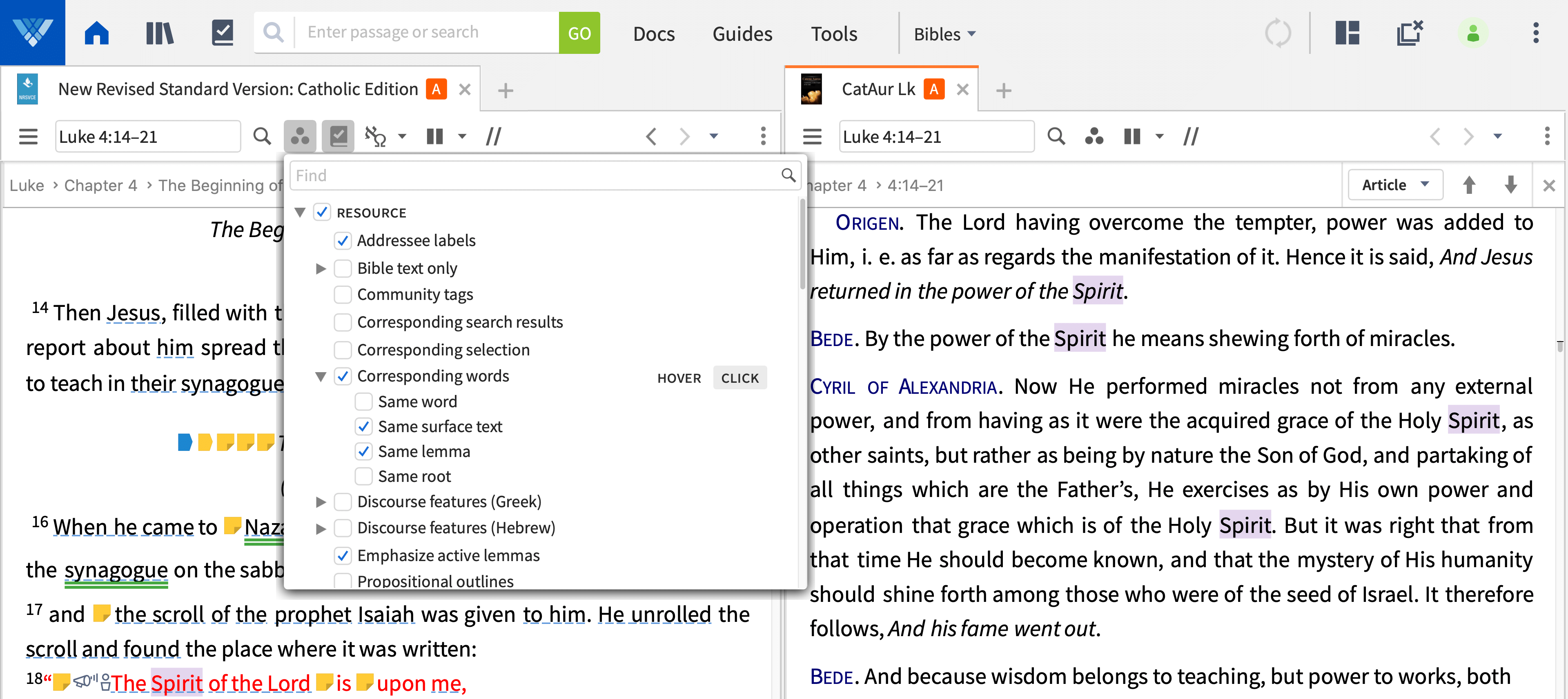
Task: Focus the passage or search box
Action: [426, 32]
